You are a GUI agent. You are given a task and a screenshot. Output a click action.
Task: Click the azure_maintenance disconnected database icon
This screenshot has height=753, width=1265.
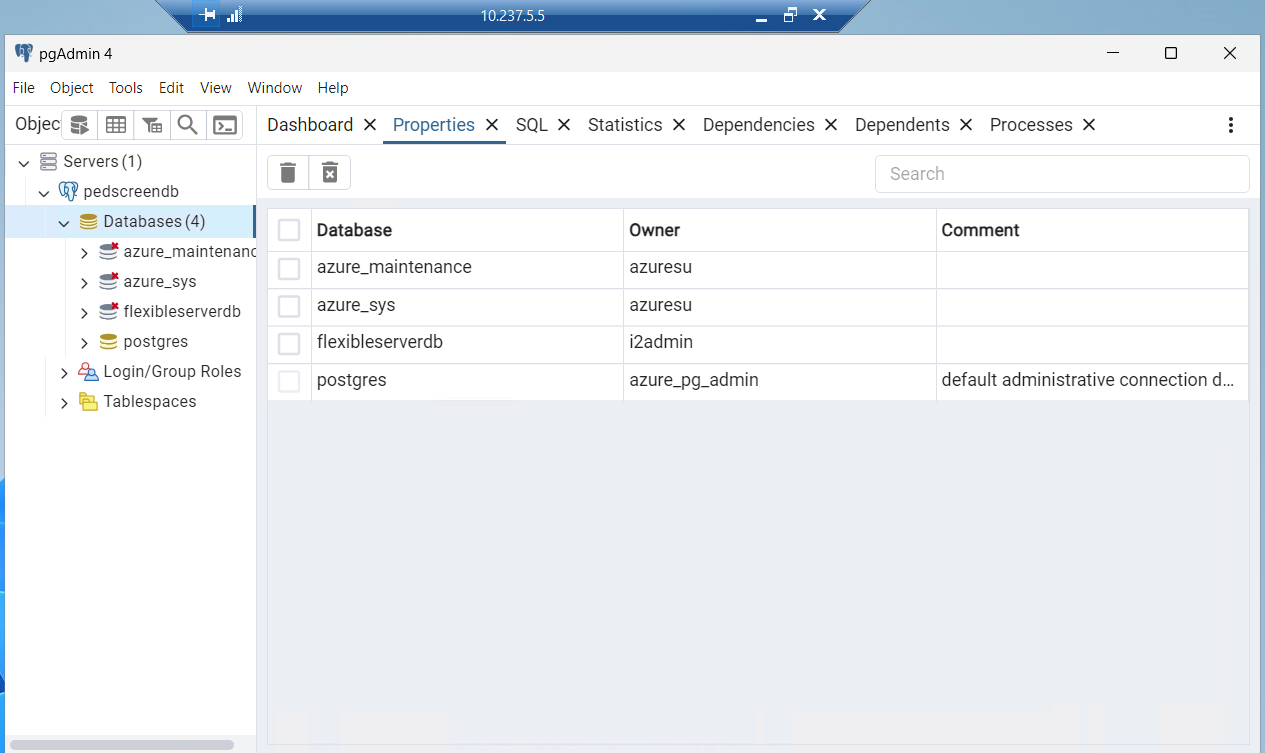tap(109, 251)
